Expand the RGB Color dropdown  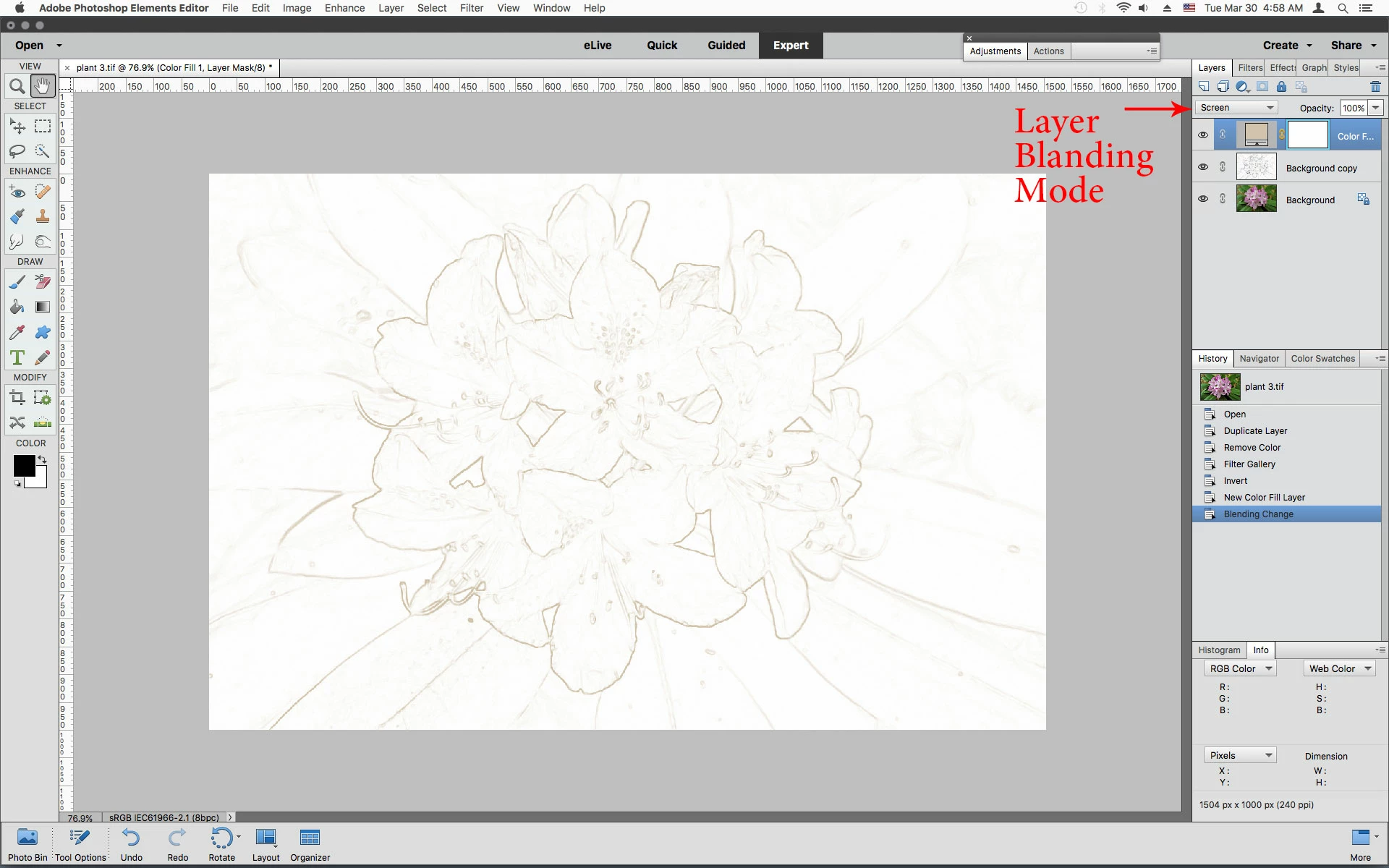tap(1240, 669)
